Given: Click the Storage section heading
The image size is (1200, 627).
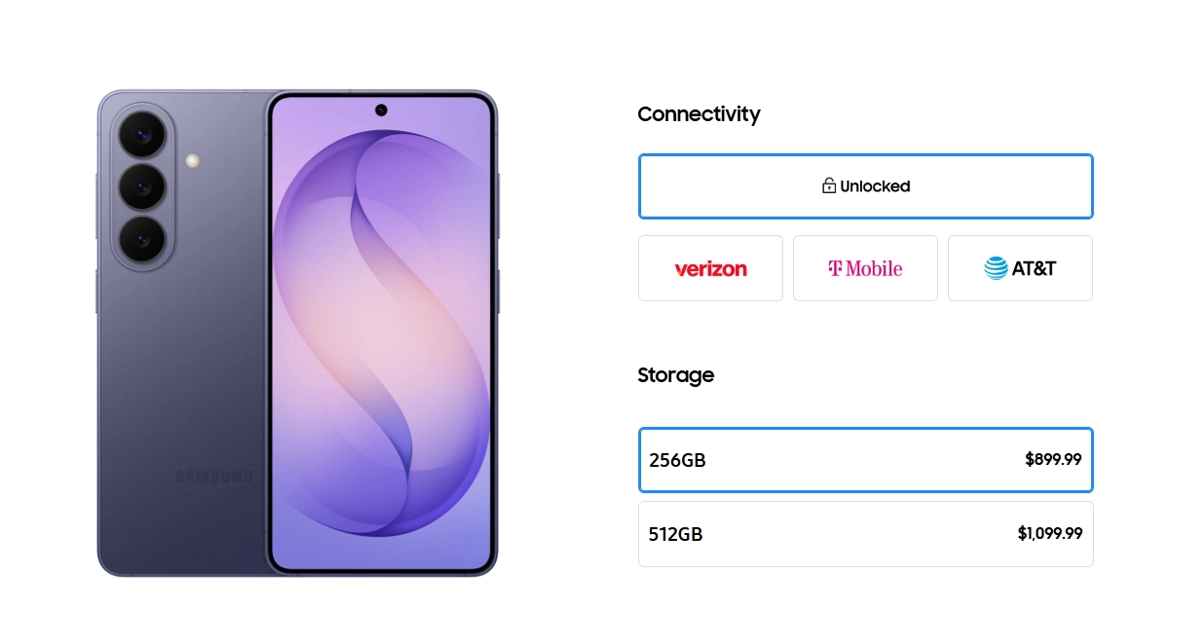Looking at the screenshot, I should (675, 375).
